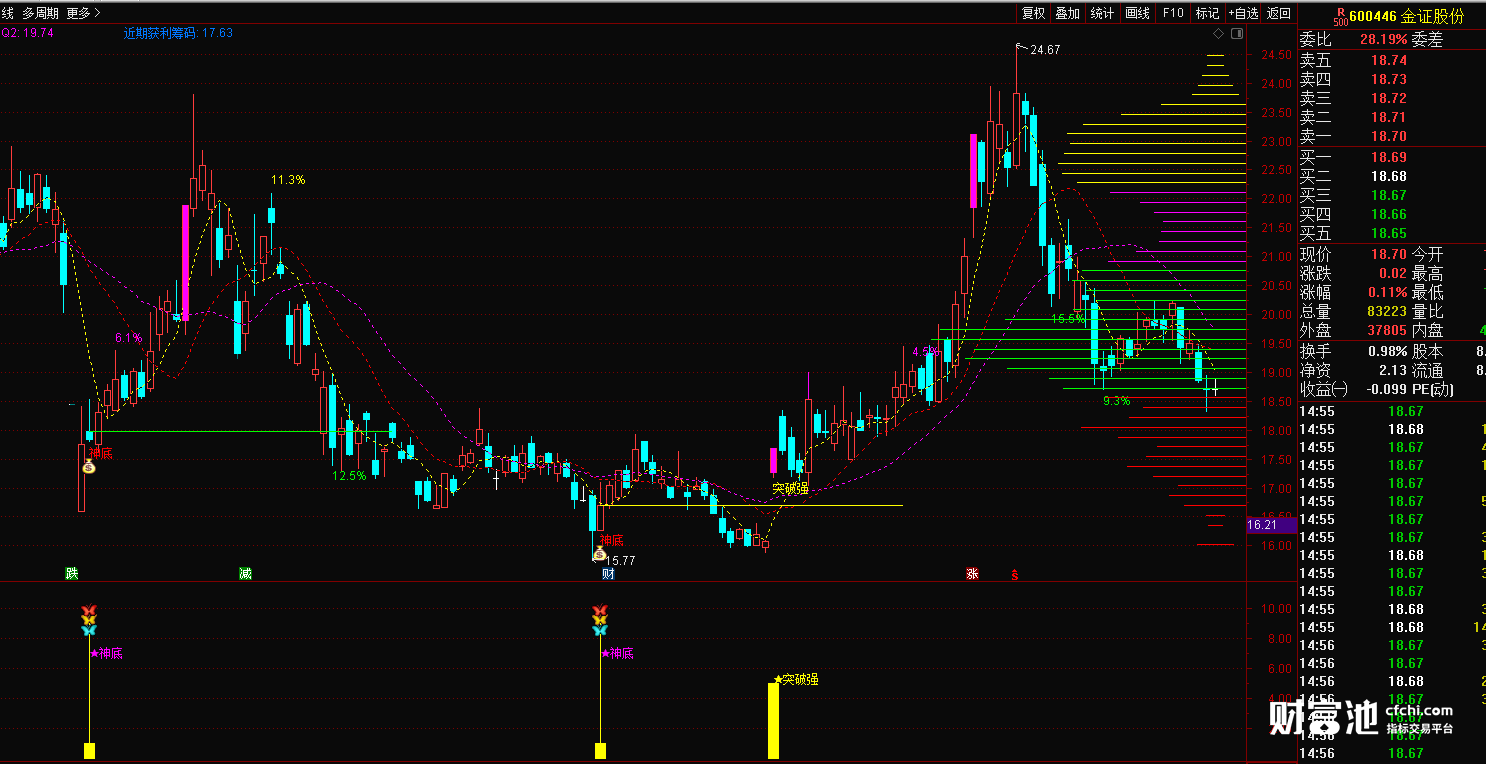
Task: Click the 突破强 label on the price chart
Action: (789, 488)
